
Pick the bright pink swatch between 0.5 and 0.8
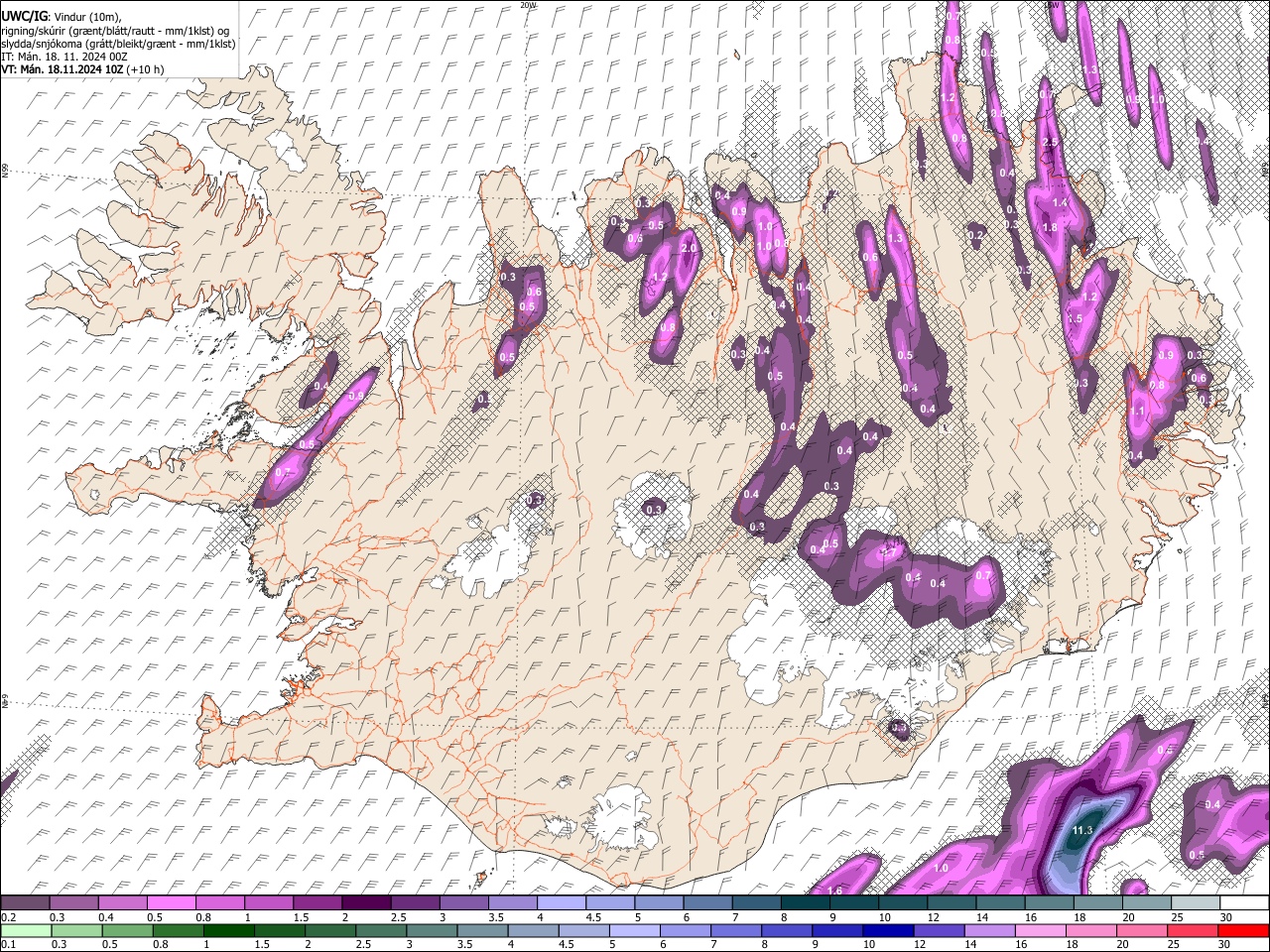174,903
